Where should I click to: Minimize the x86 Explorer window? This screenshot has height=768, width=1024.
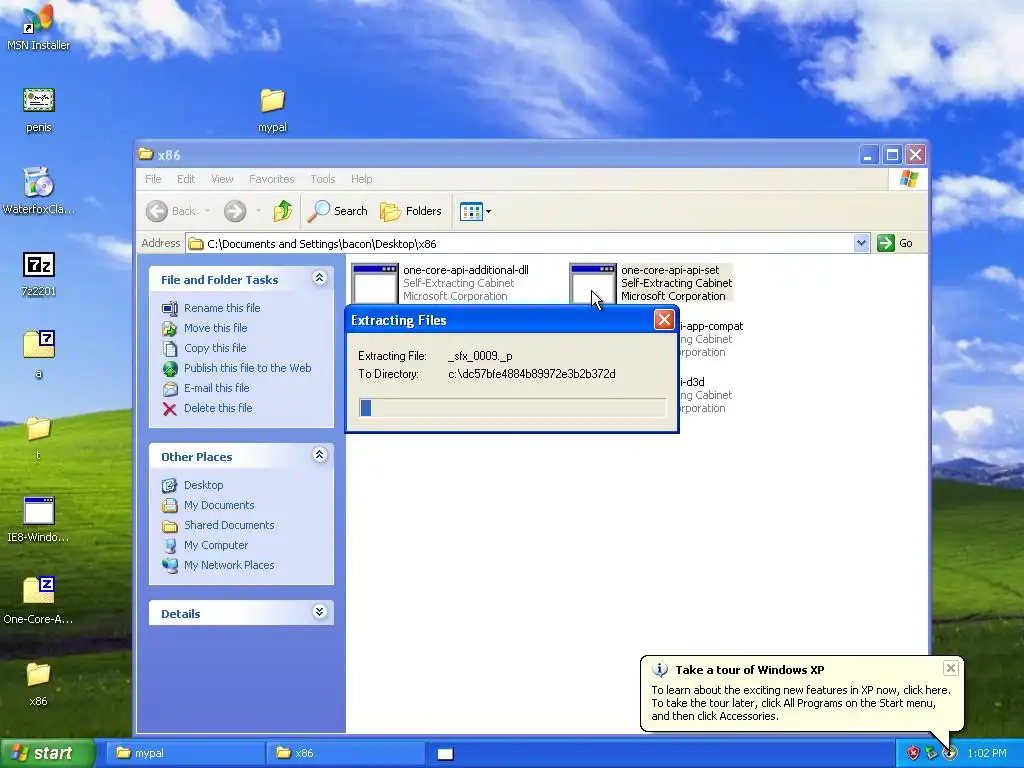click(869, 155)
